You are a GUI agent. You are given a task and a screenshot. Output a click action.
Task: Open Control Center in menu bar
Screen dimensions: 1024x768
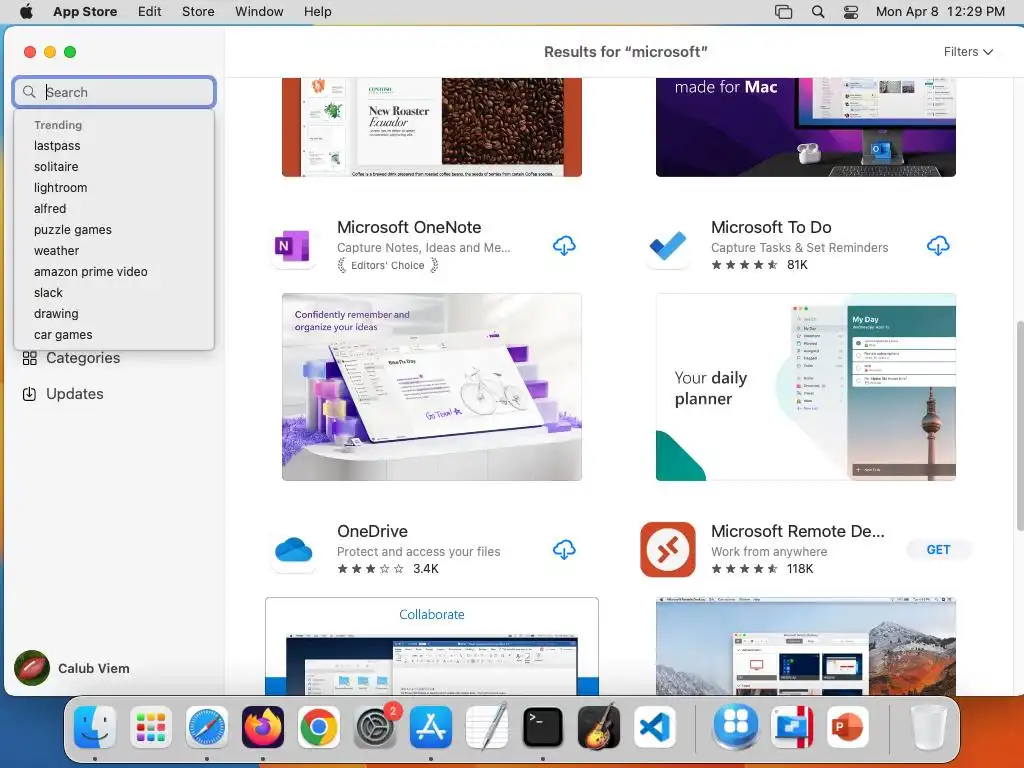coord(850,12)
